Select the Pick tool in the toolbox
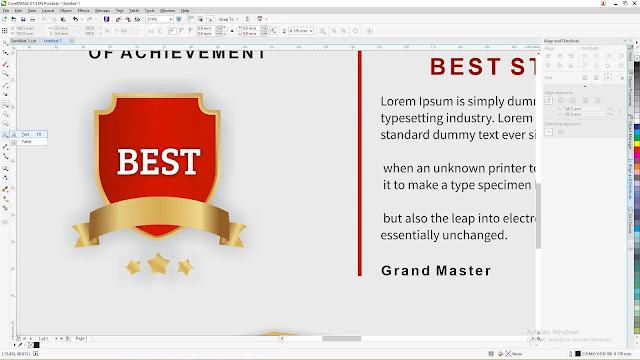The width and height of the screenshot is (640, 360). tap(5, 43)
